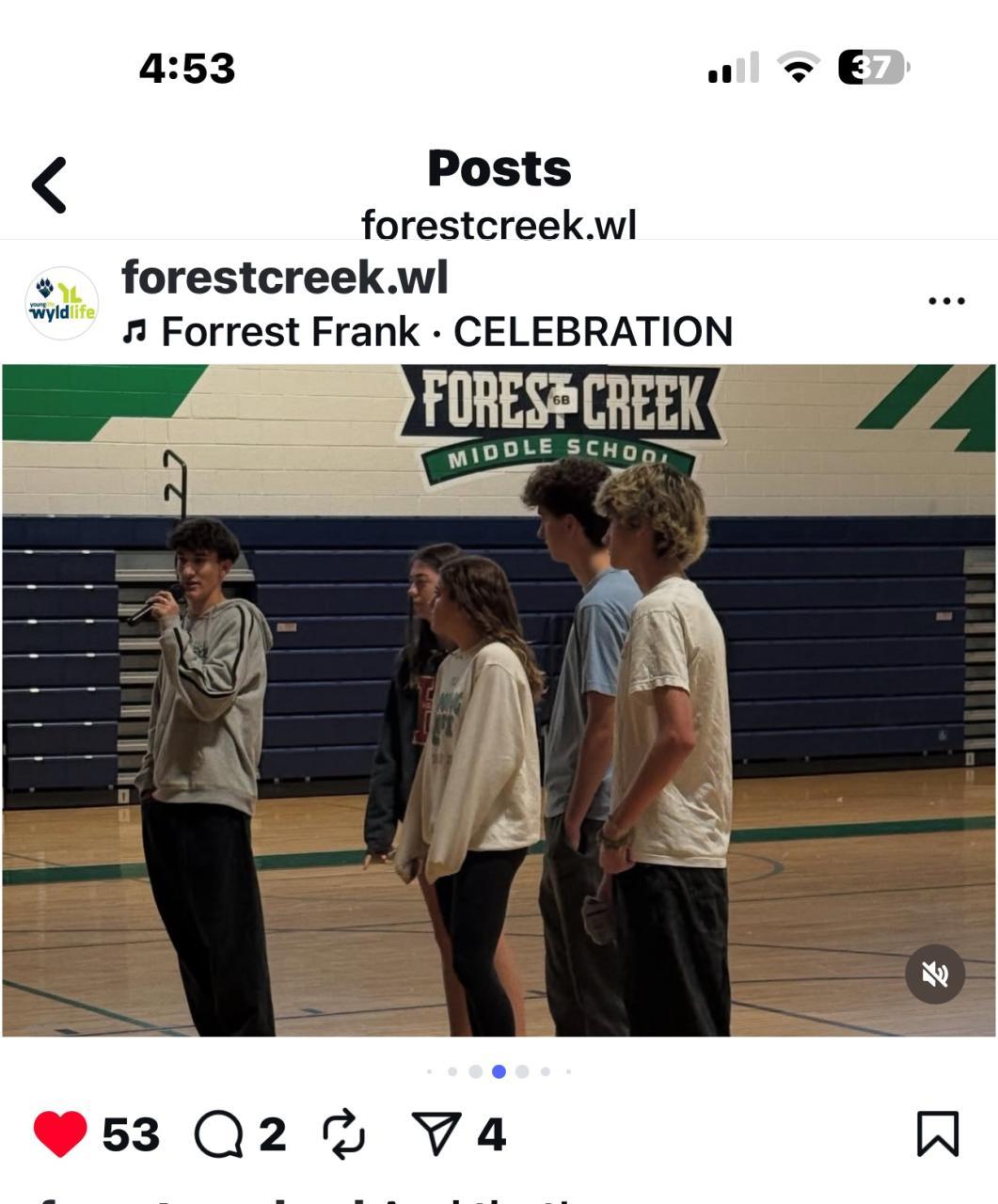Image resolution: width=998 pixels, height=1204 pixels.
Task: Unmute audio with speaker icon
Action: [x=934, y=974]
